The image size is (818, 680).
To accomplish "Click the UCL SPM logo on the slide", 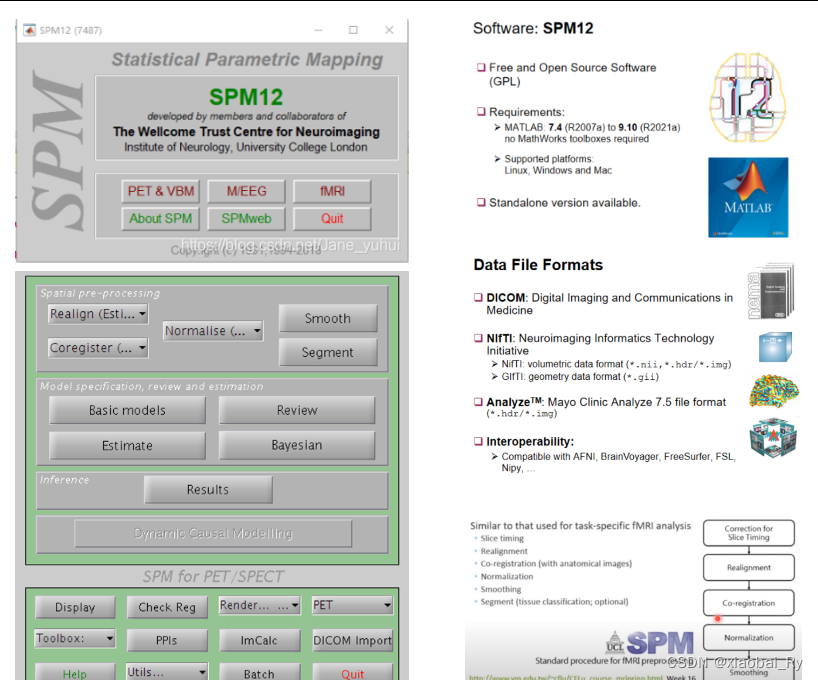I will pyautogui.click(x=650, y=642).
